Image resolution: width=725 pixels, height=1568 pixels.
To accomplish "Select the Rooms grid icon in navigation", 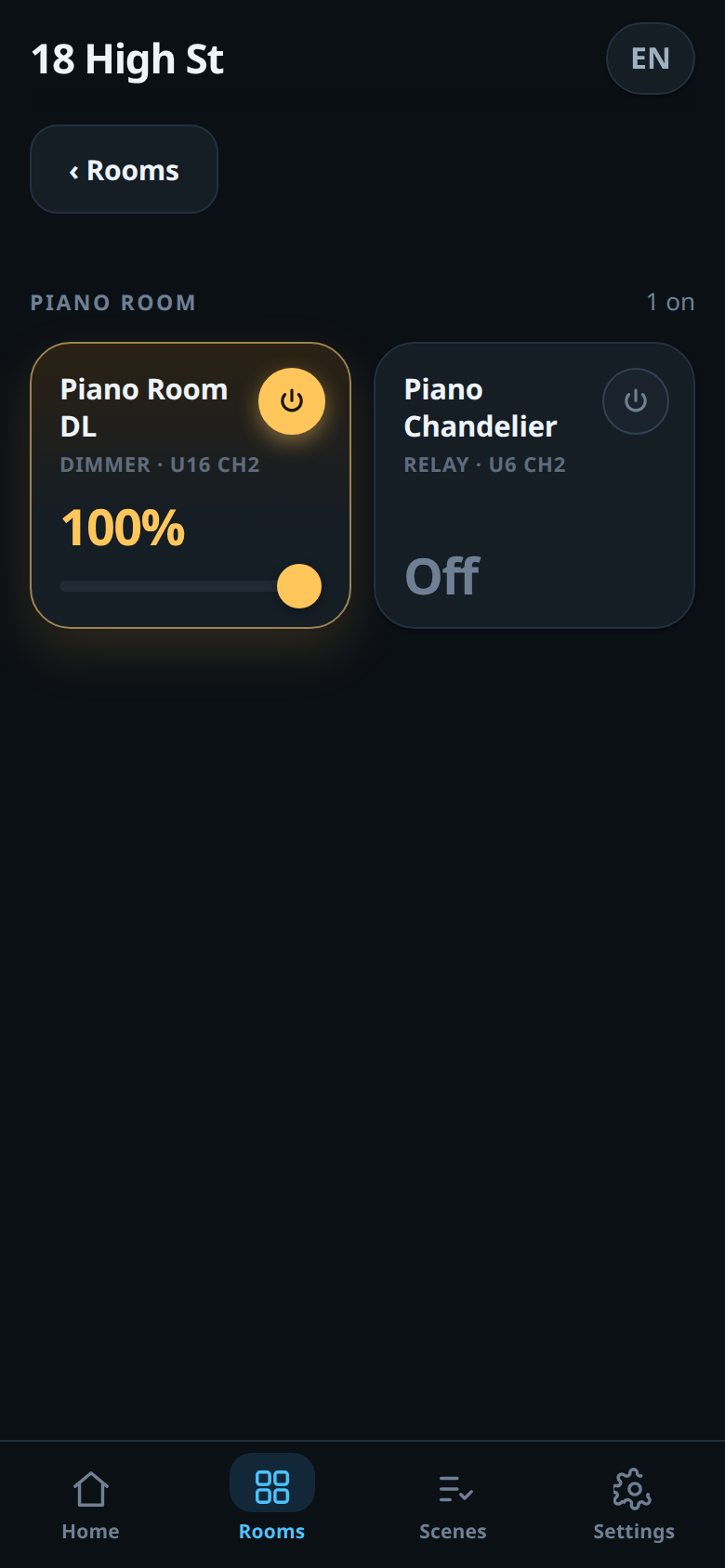I will [x=272, y=1486].
